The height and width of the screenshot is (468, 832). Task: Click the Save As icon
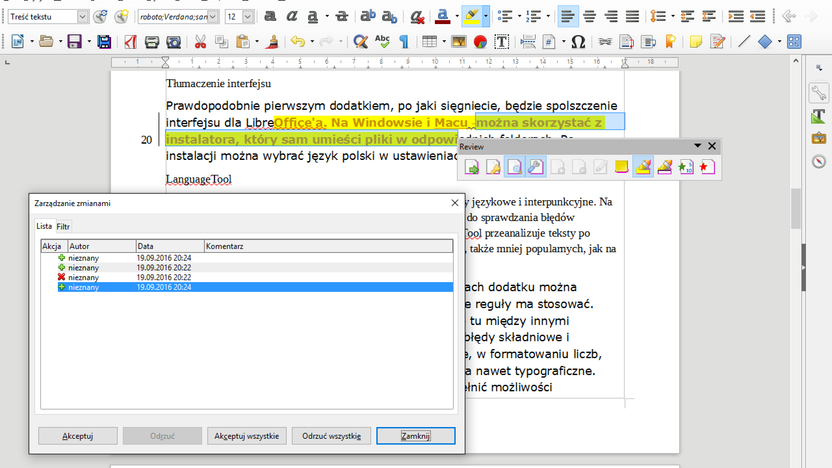pos(104,41)
